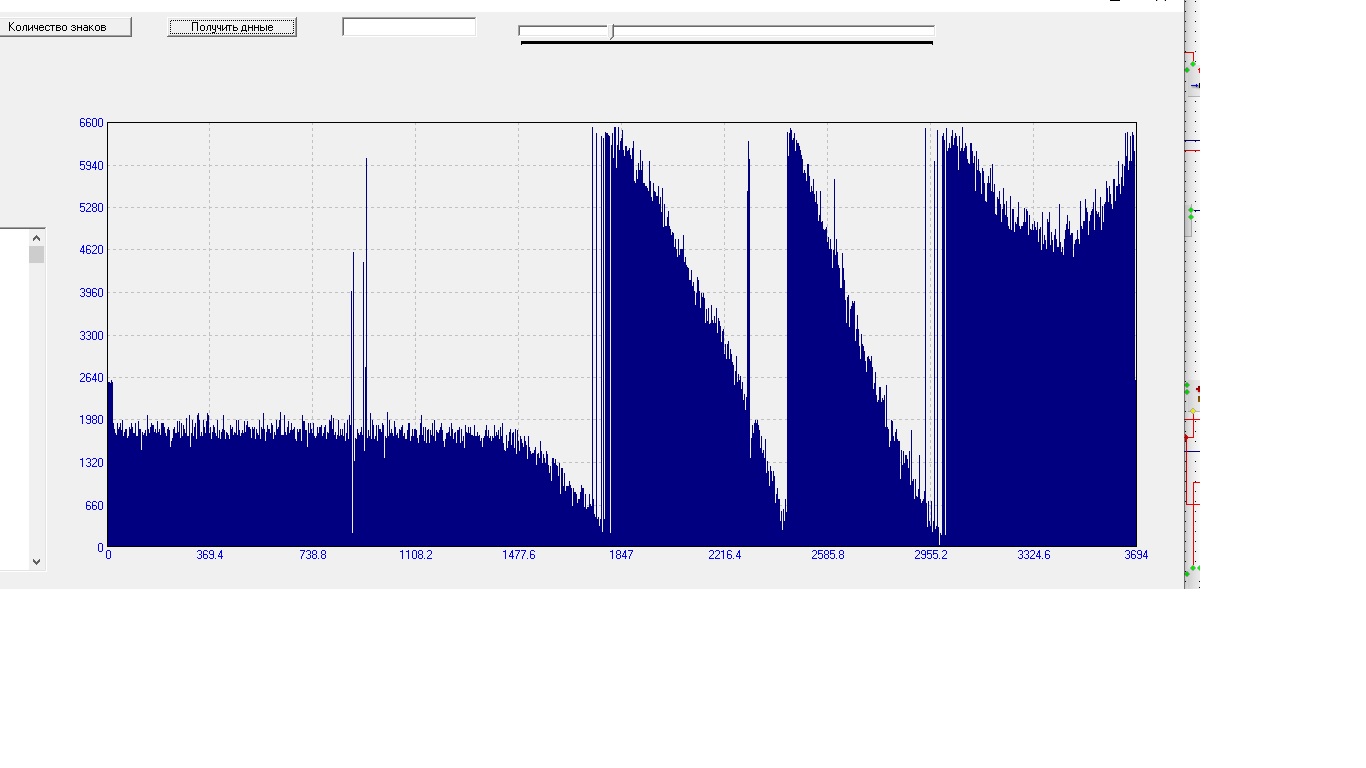Click the black progress bar under the trackbar
The height and width of the screenshot is (768, 1366).
tap(727, 43)
